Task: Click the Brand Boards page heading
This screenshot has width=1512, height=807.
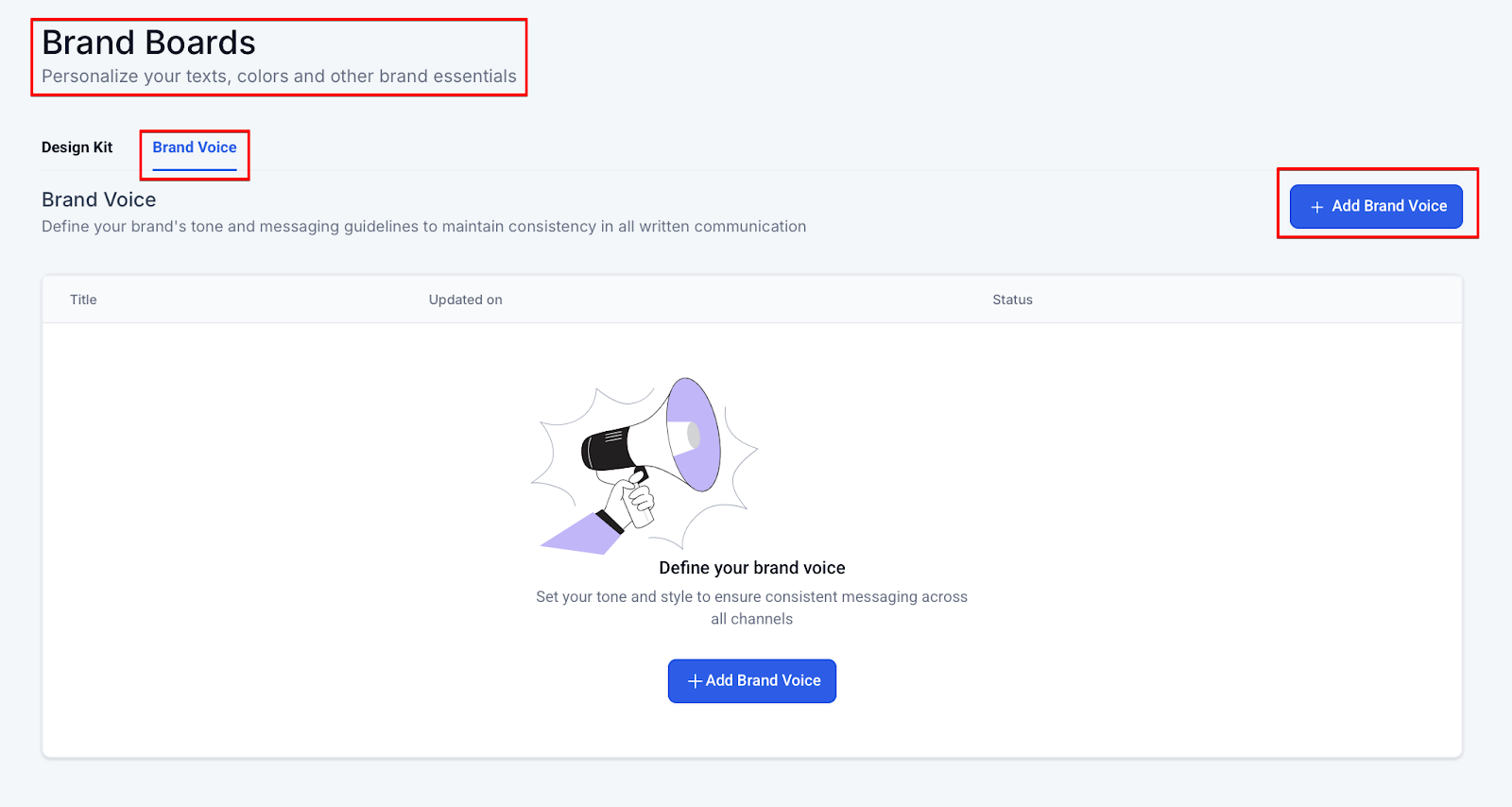Action: [x=148, y=43]
